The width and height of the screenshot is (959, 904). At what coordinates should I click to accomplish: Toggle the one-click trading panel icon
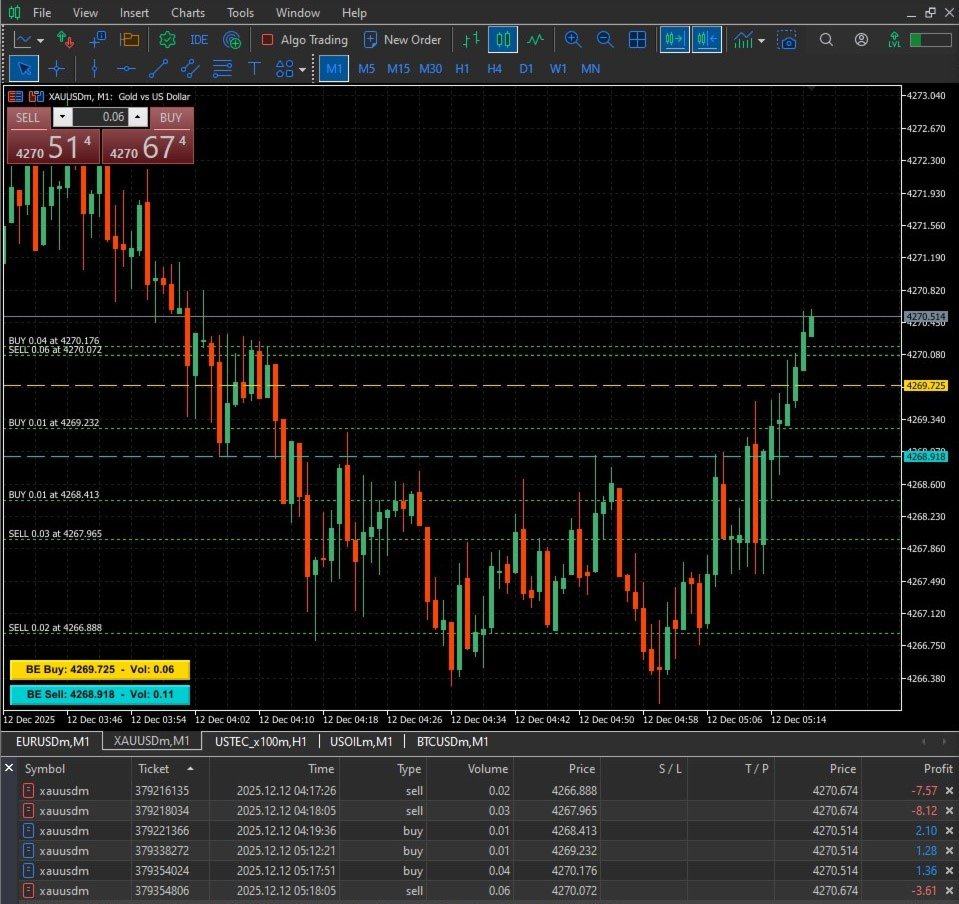pos(15,96)
